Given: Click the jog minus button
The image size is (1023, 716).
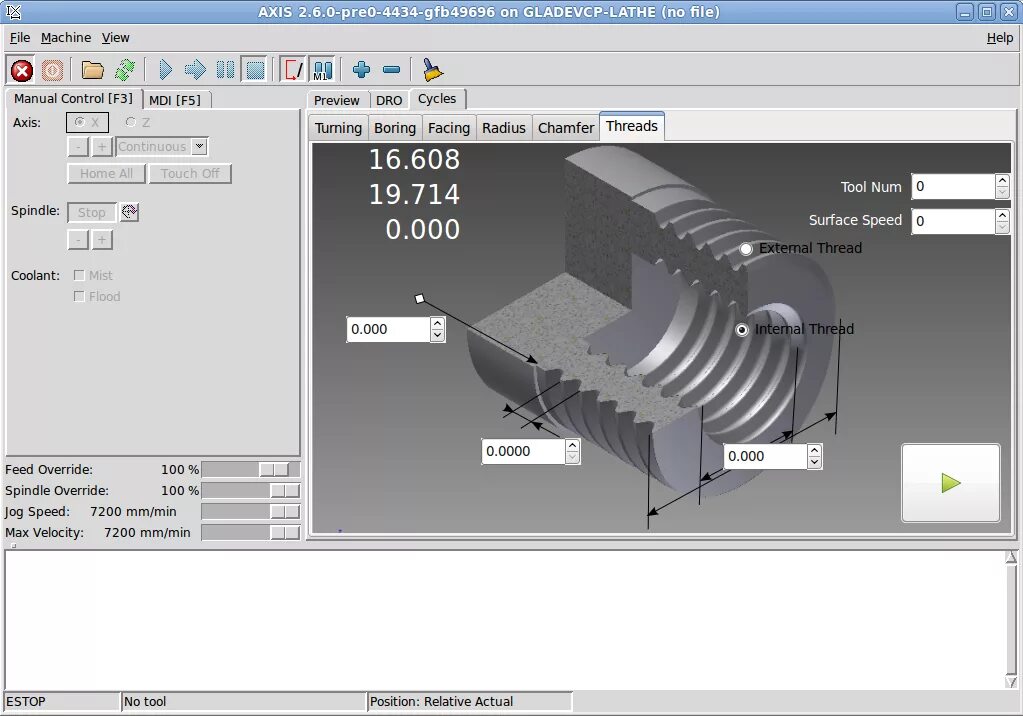Looking at the screenshot, I should (x=78, y=147).
